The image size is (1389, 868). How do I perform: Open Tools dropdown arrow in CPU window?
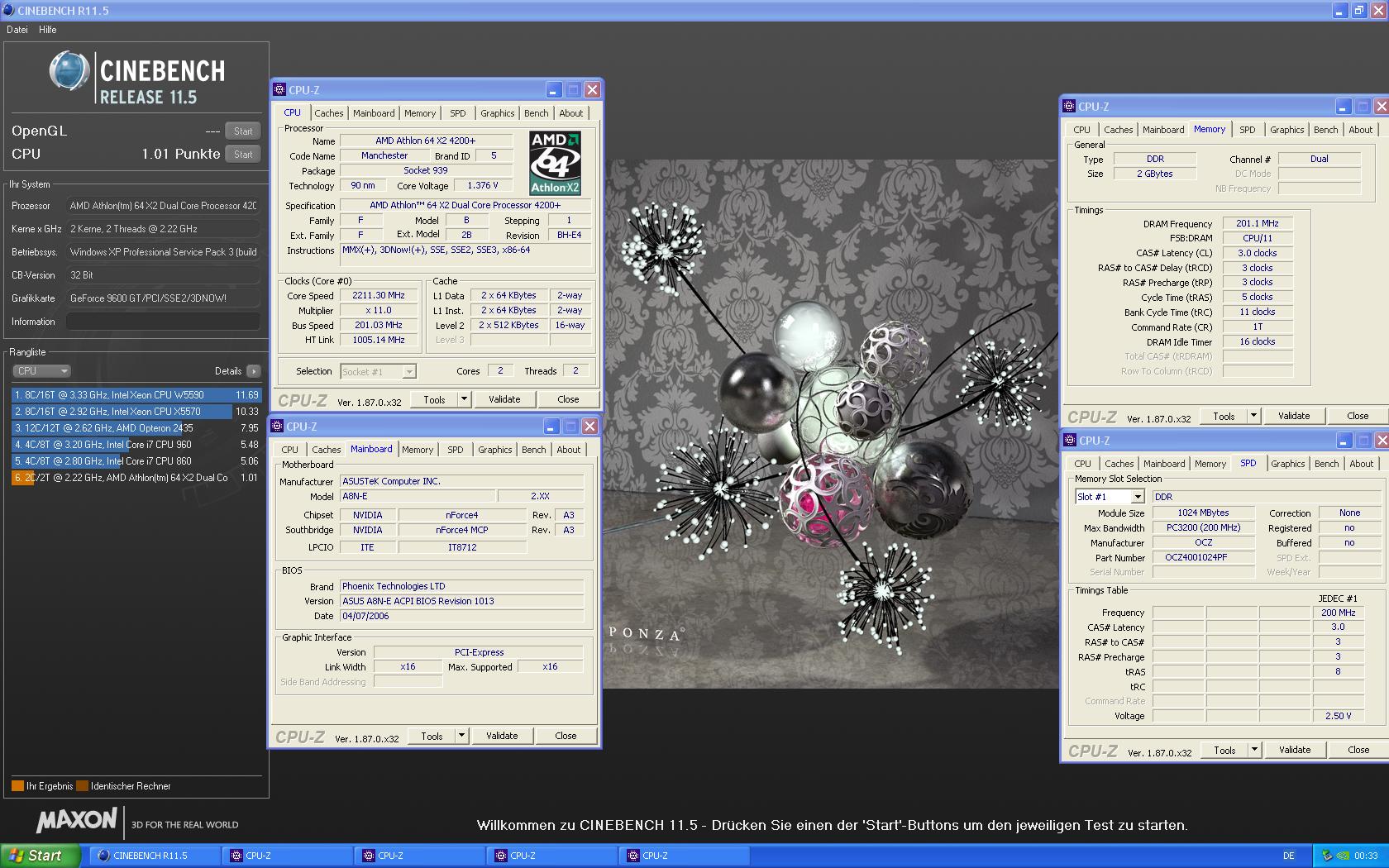point(464,399)
